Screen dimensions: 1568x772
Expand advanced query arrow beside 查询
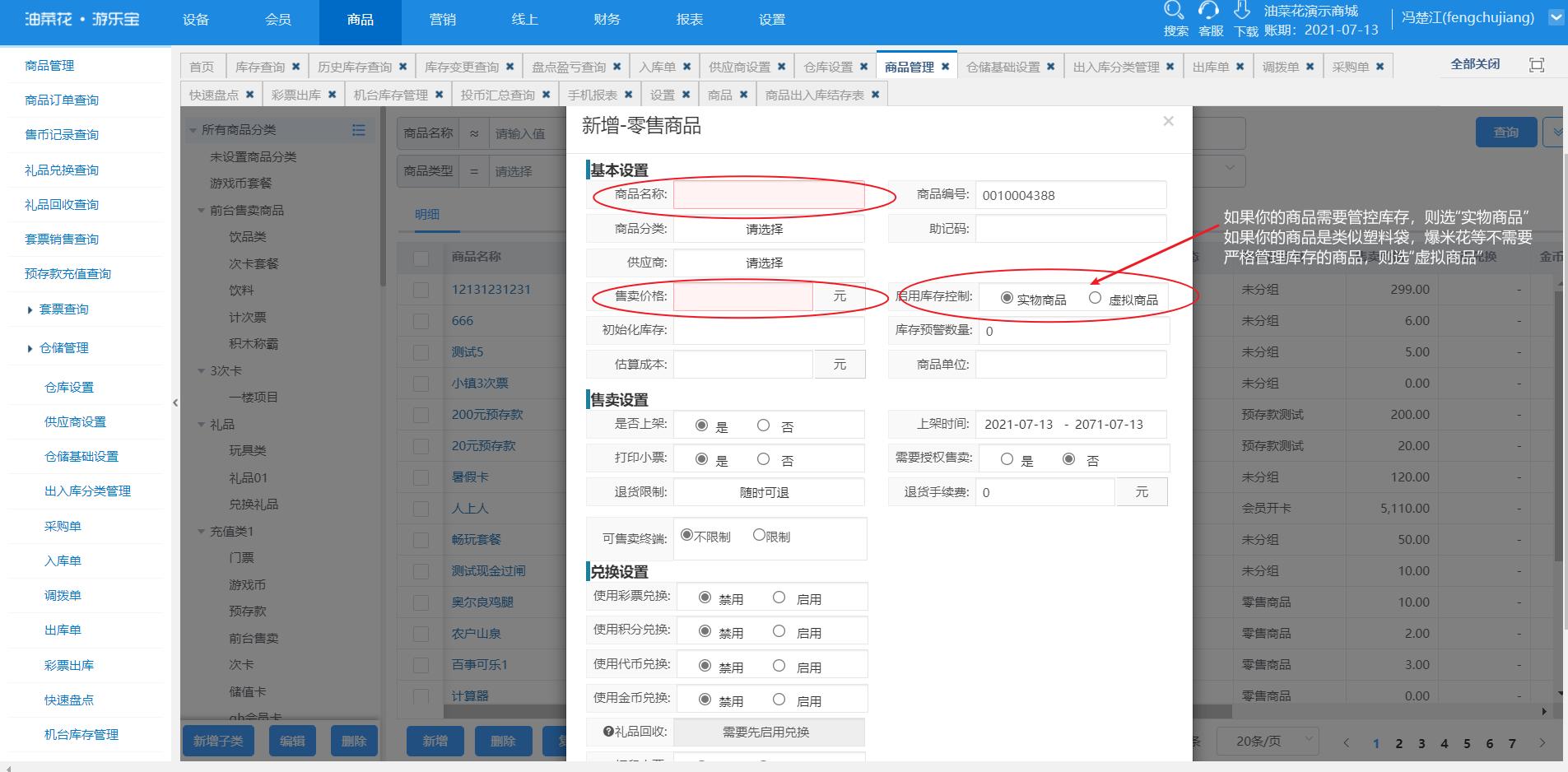[x=1556, y=132]
